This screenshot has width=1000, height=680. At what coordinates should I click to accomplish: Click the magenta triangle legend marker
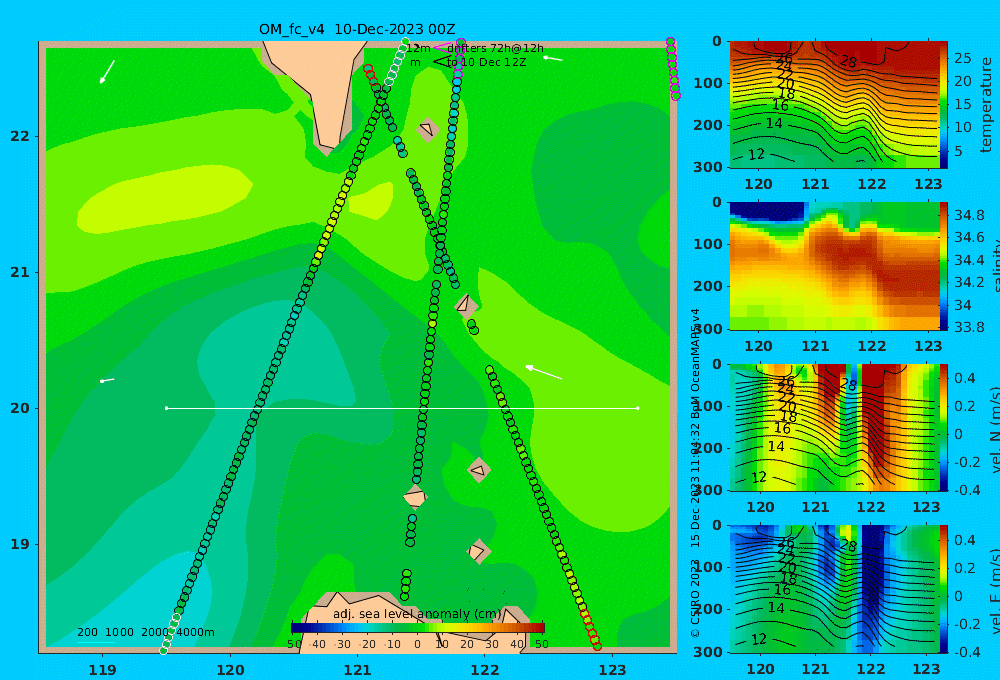coord(441,47)
